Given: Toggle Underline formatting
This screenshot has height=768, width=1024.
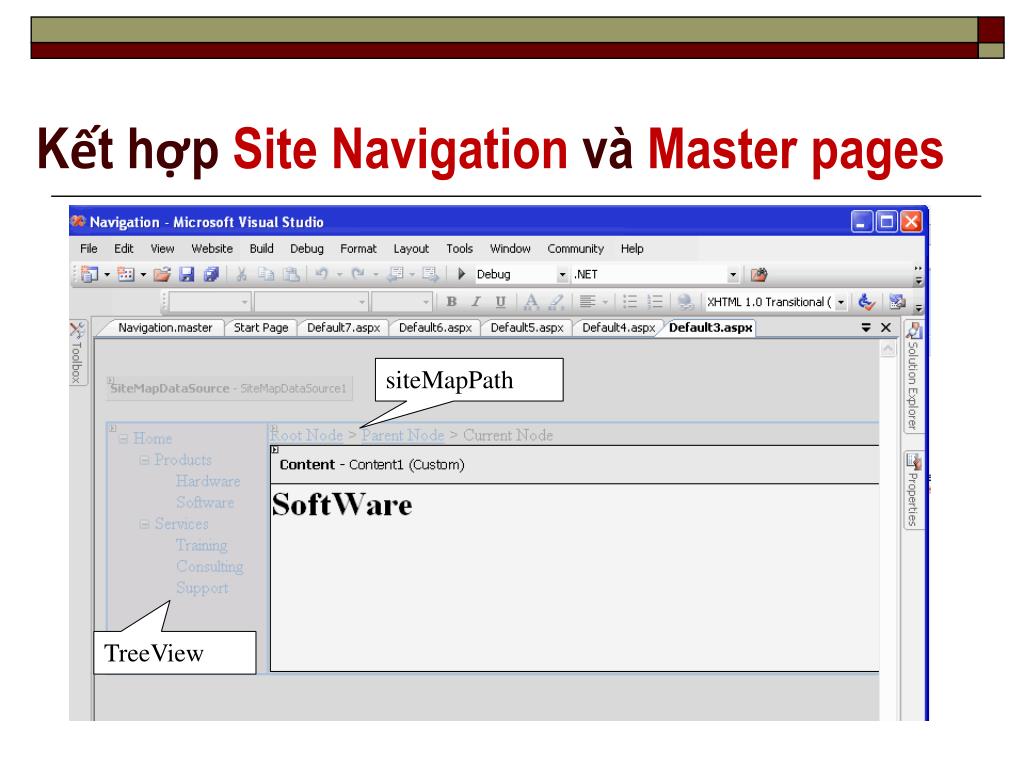Looking at the screenshot, I should [500, 302].
